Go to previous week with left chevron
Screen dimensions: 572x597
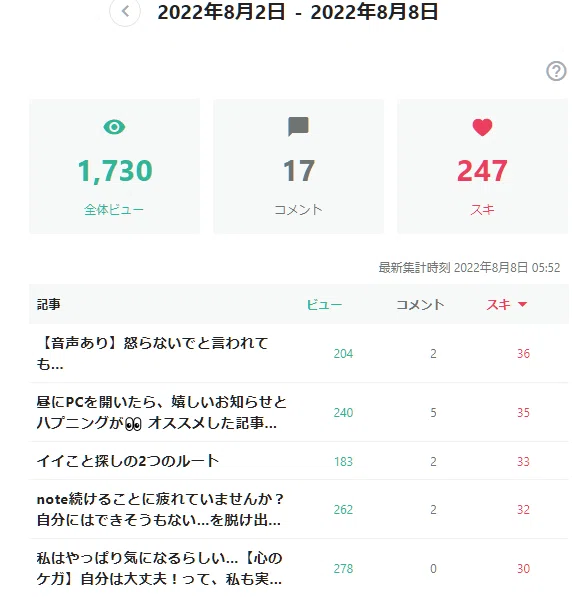(x=125, y=11)
